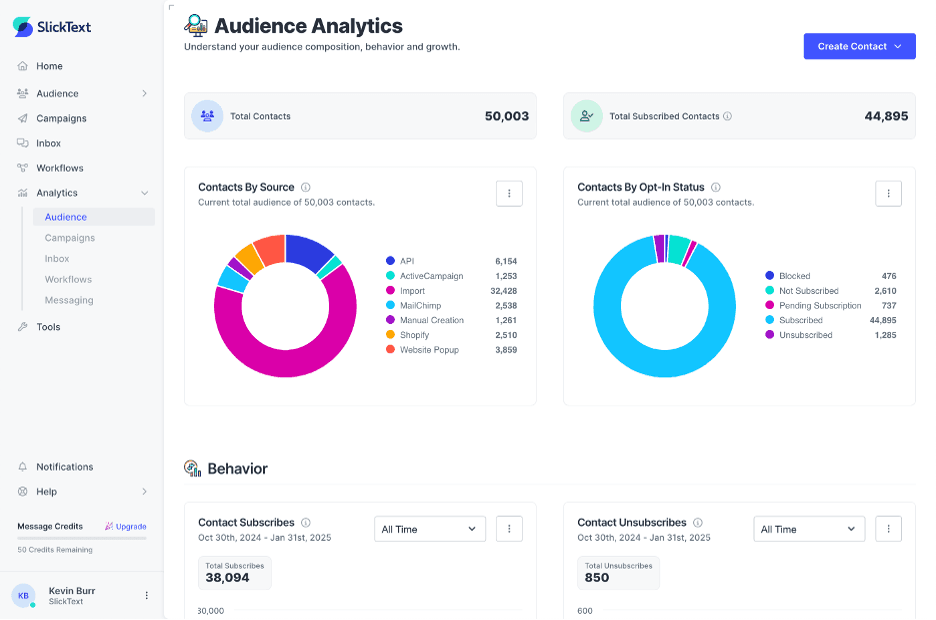Open the kebab menu on Contact Subscribes card
The width and height of the screenshot is (936, 620).
509,528
